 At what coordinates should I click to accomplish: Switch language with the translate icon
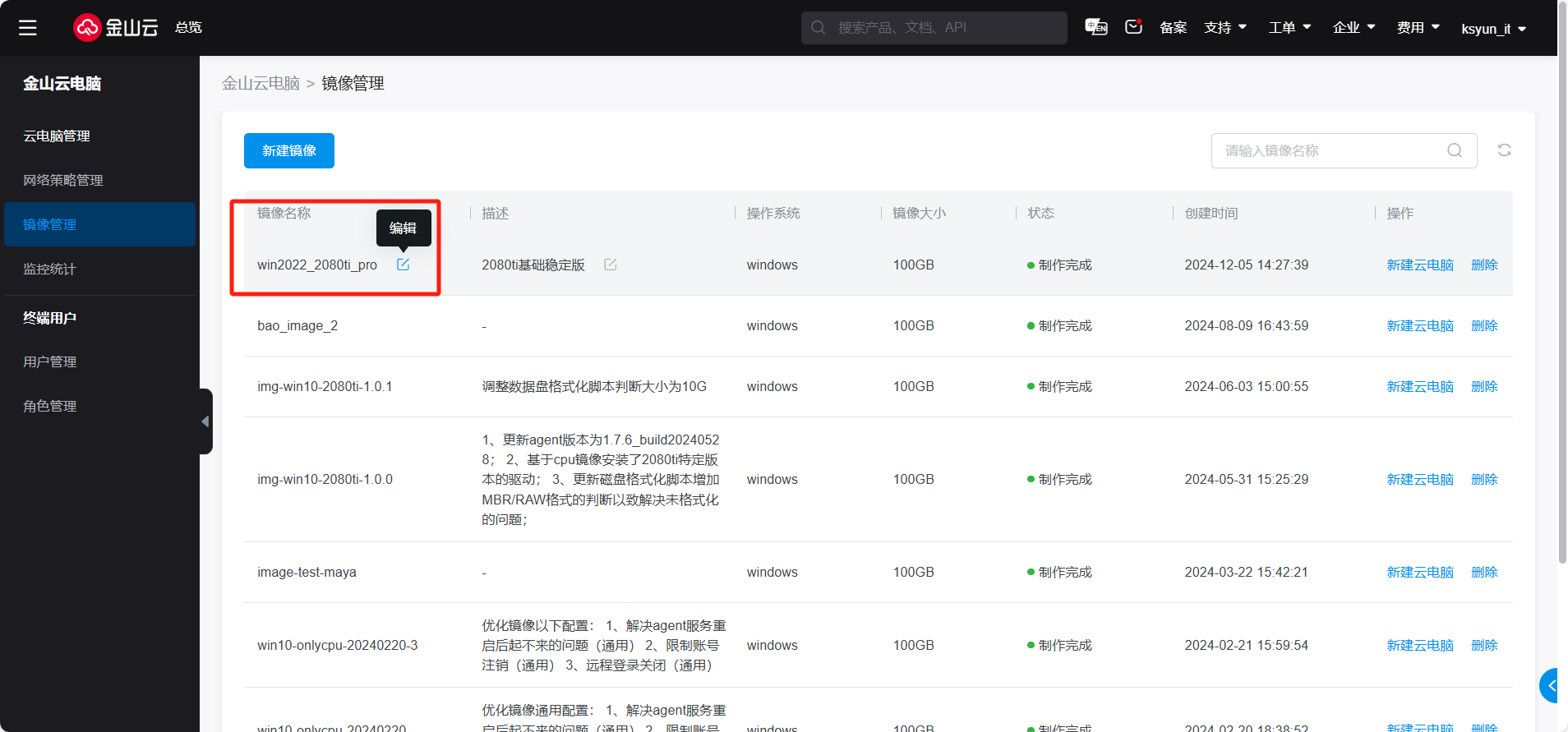click(1095, 27)
